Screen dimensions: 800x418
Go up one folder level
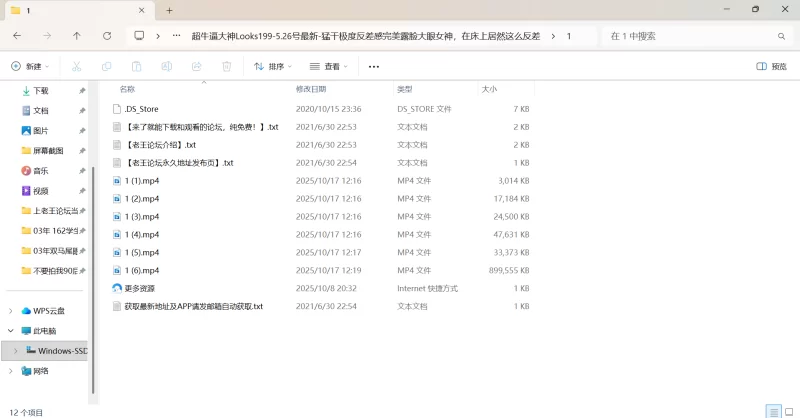coord(77,35)
